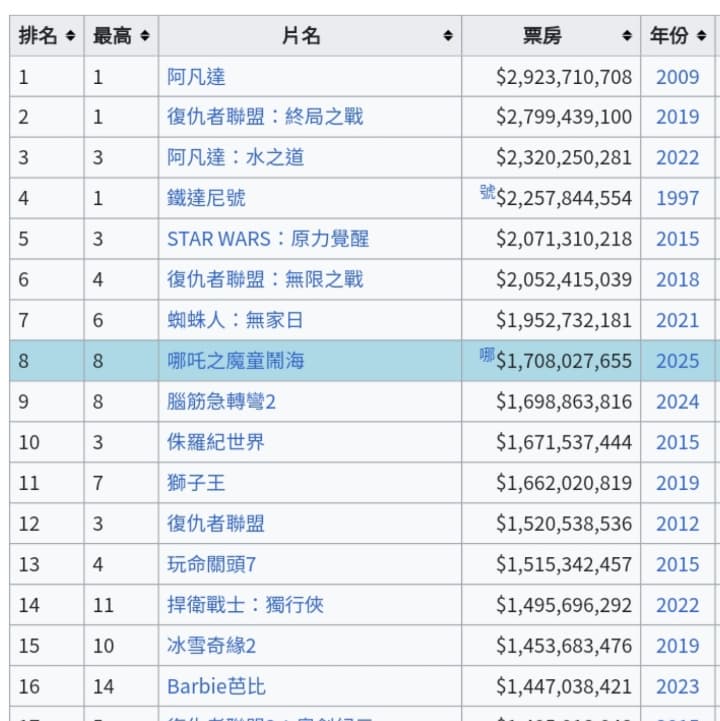Open footnote 號 beside Titanic's gross

point(487,192)
